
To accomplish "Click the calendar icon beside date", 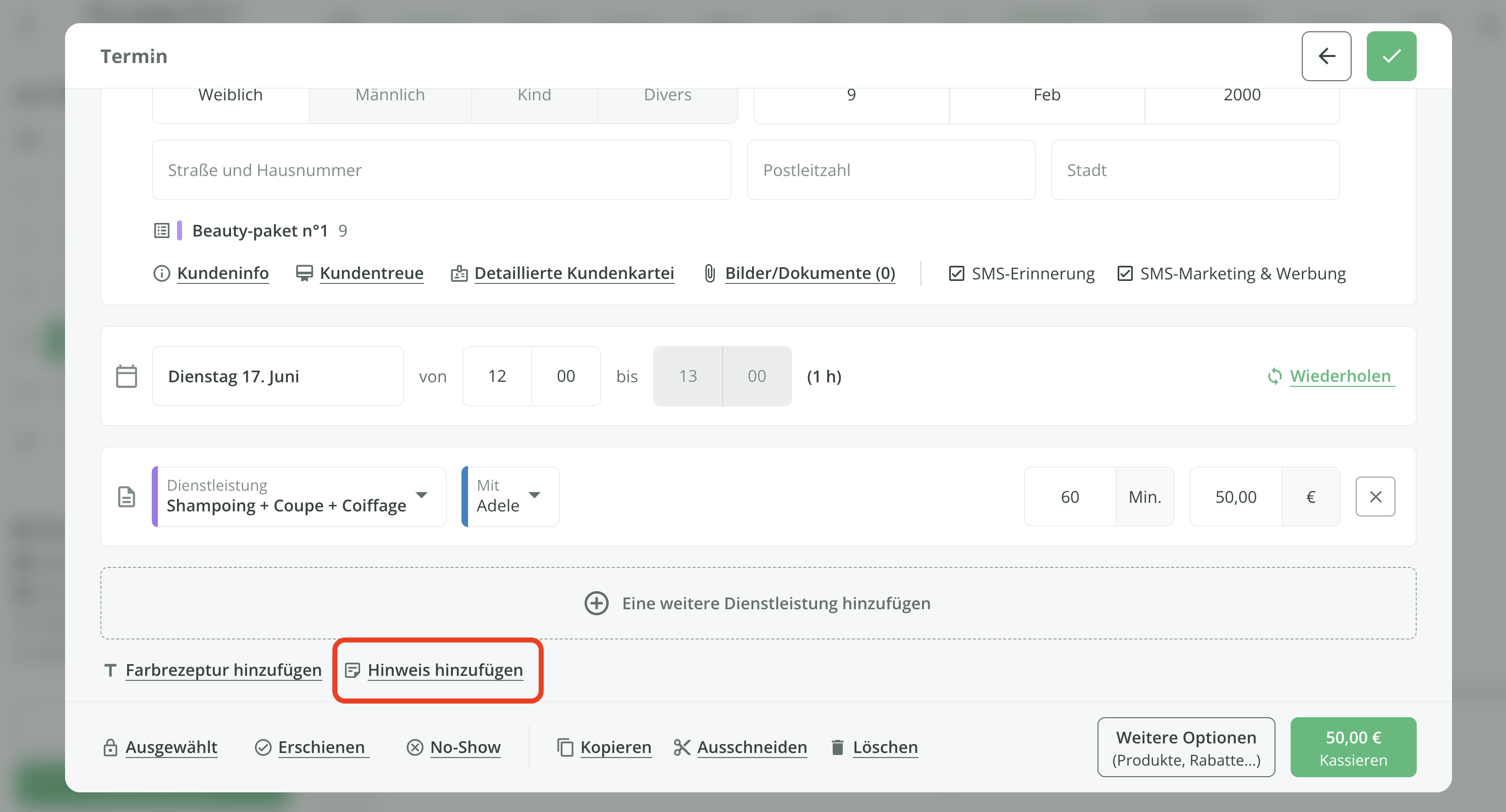I will (126, 376).
